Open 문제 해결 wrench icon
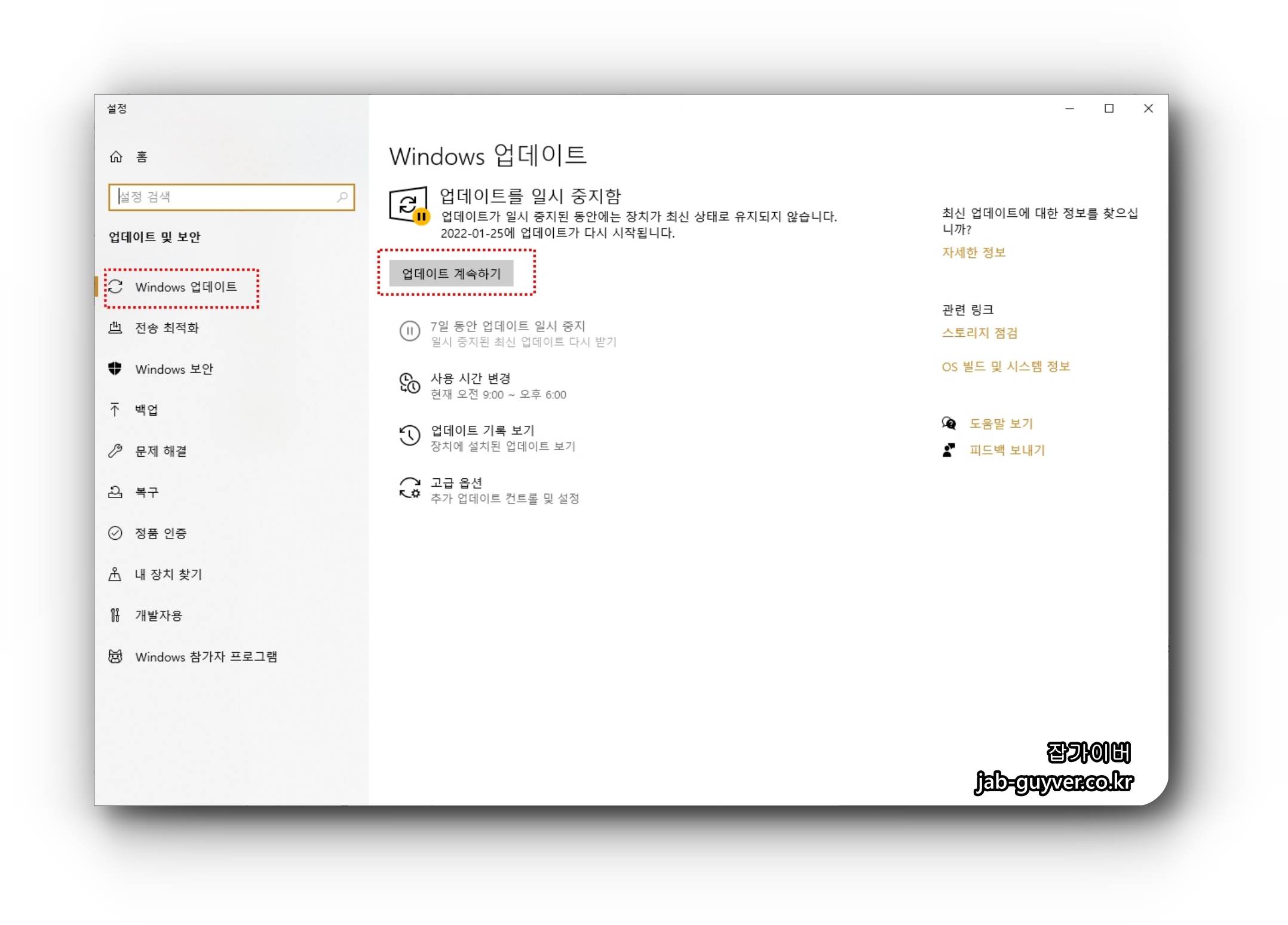Screen dimensions: 1288x925 point(115,451)
